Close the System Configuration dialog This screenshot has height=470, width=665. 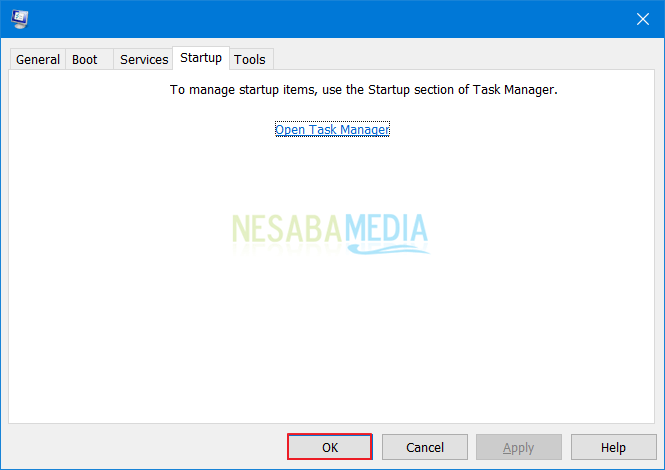pyautogui.click(x=643, y=19)
